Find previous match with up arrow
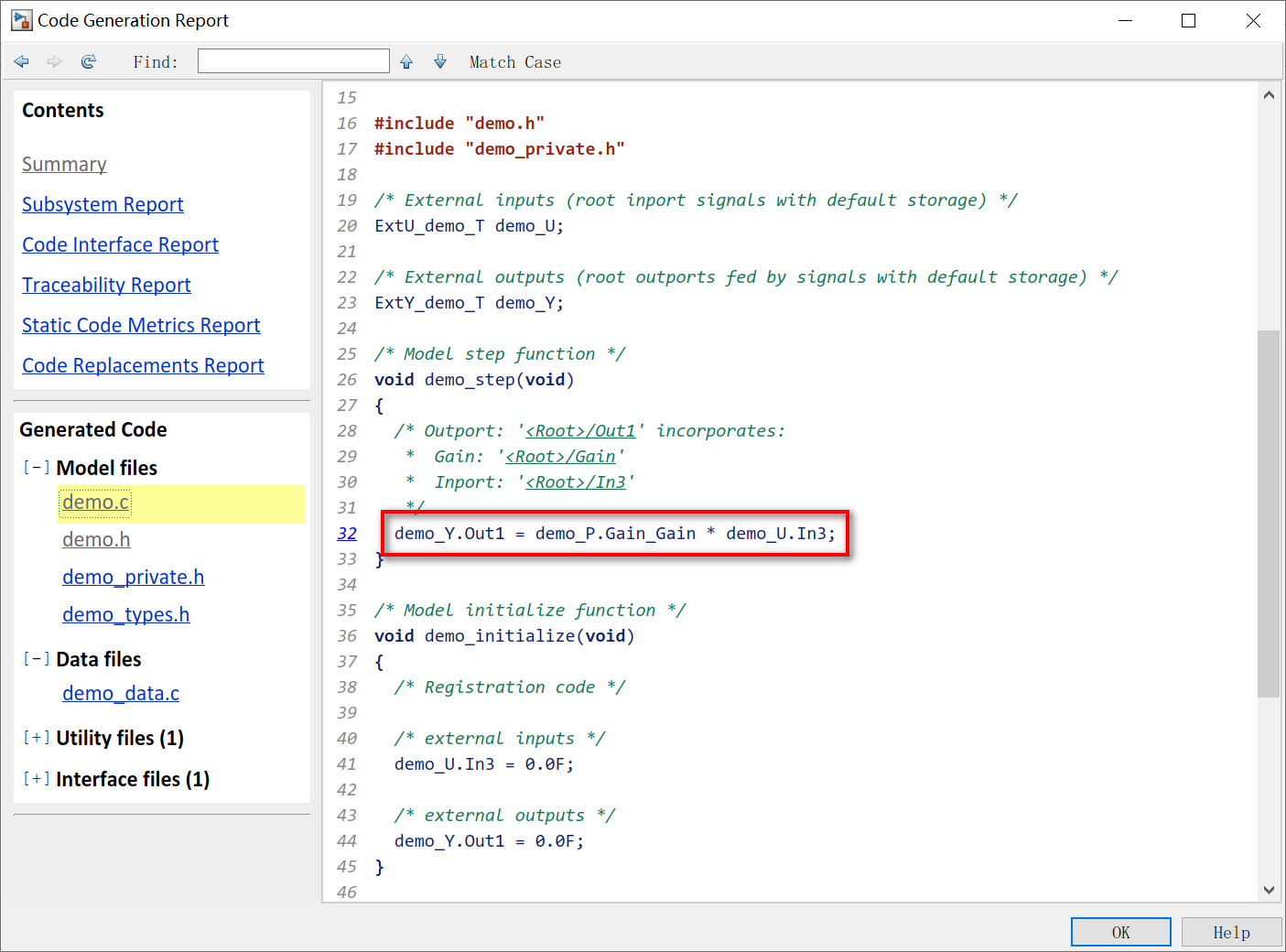The width and height of the screenshot is (1286, 952). [x=406, y=61]
